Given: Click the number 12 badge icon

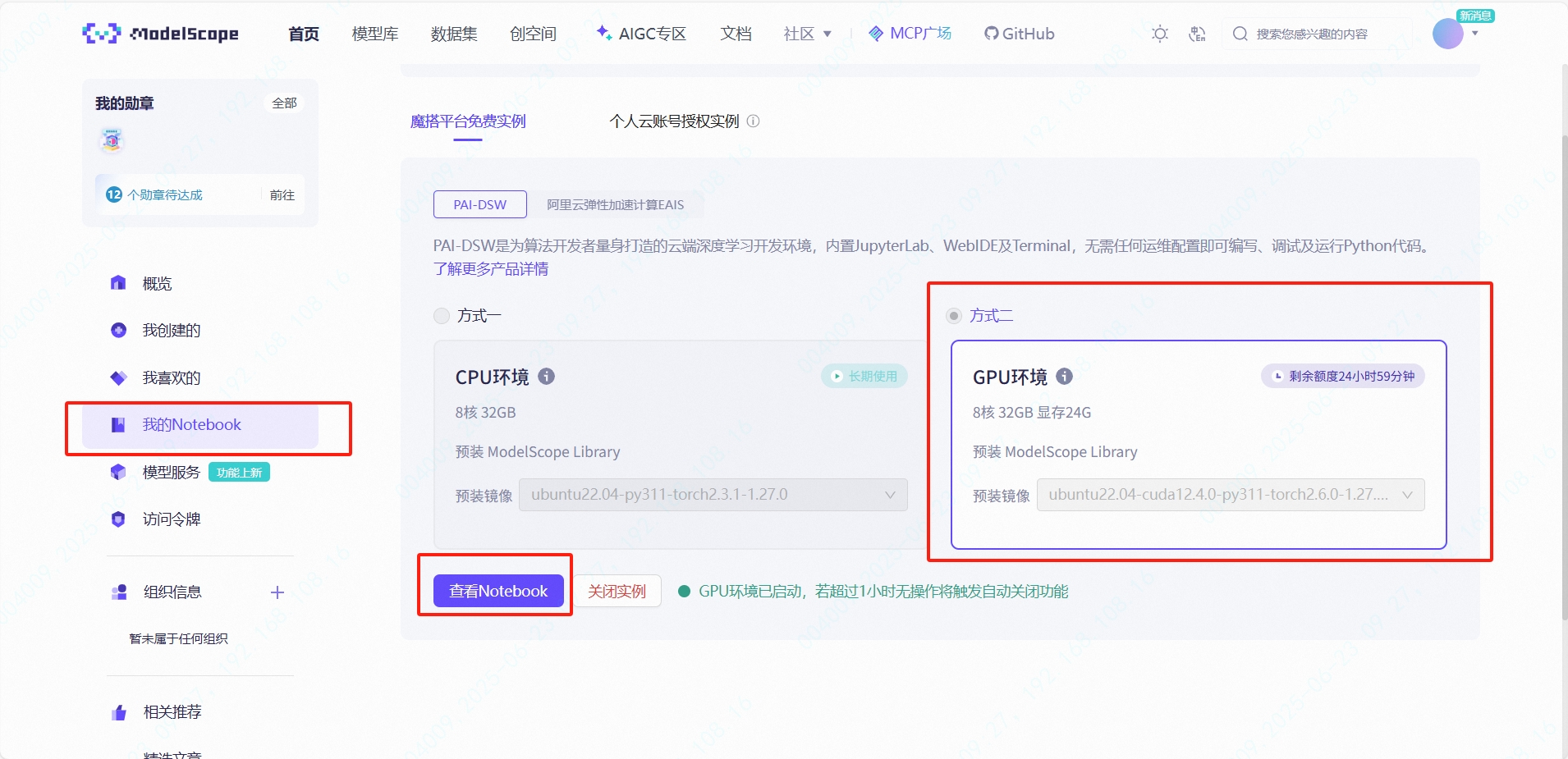Looking at the screenshot, I should pyautogui.click(x=114, y=194).
